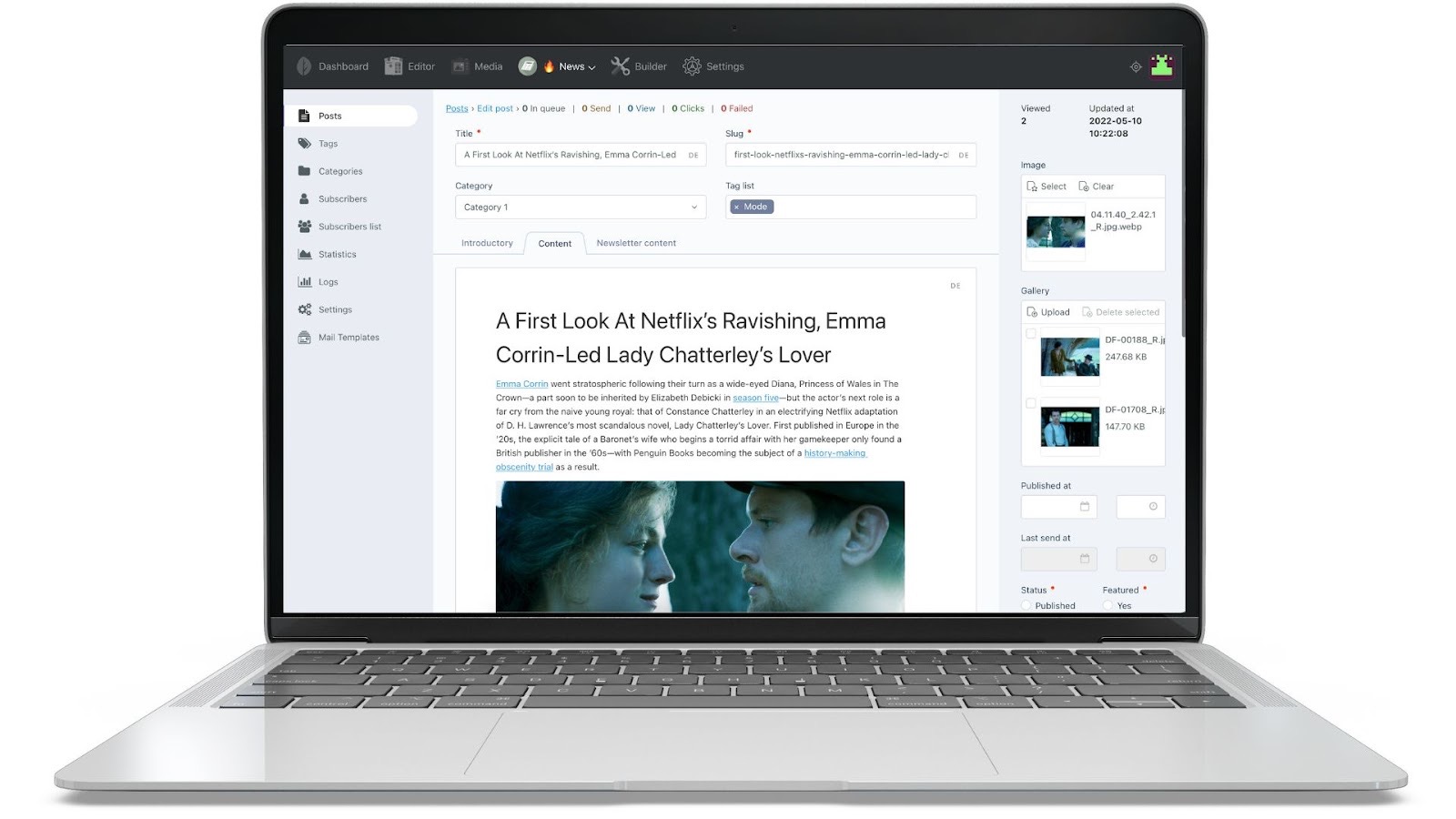Image resolution: width=1456 pixels, height=819 pixels.
Task: Switch to the Content tab
Action: [555, 244]
